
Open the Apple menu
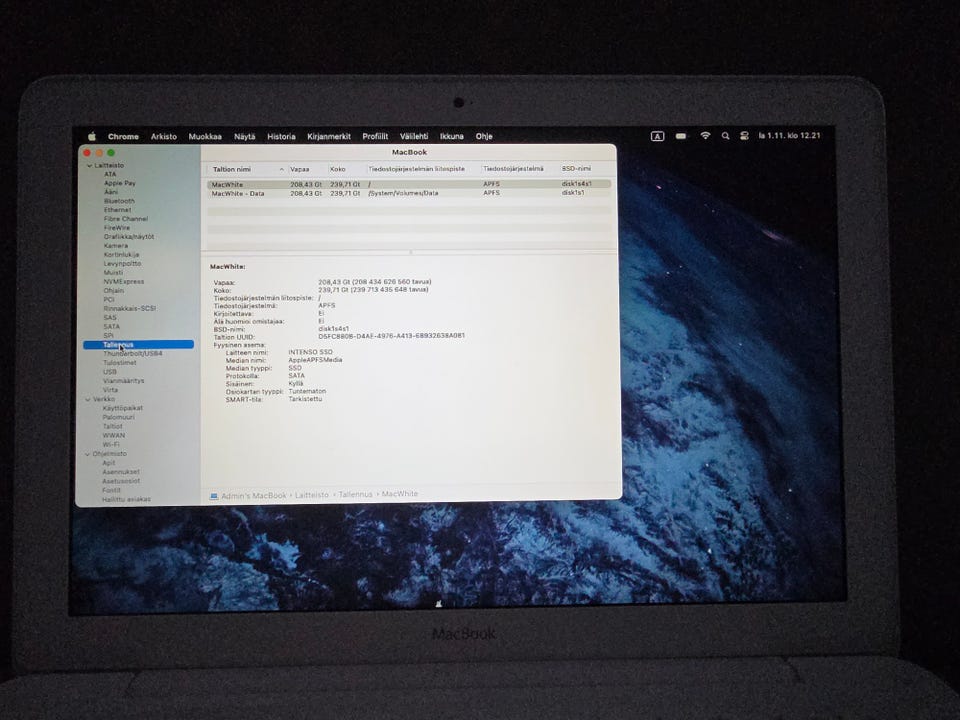(92, 137)
